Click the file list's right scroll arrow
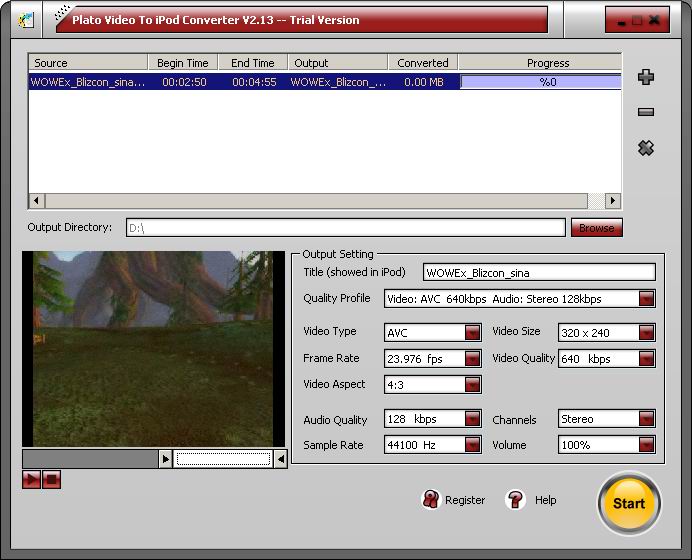692x560 pixels. (x=613, y=201)
